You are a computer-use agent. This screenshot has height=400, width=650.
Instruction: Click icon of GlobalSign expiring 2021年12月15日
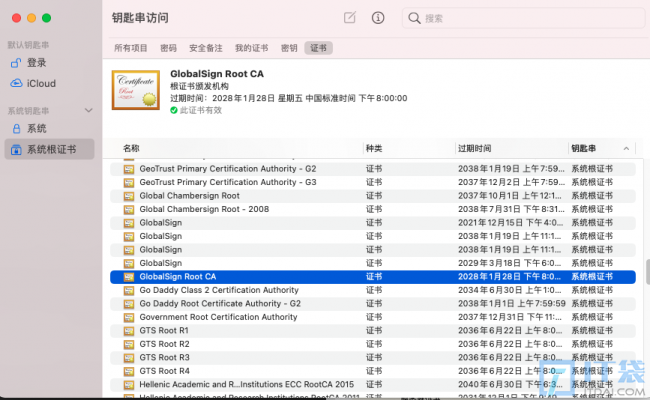click(x=129, y=223)
